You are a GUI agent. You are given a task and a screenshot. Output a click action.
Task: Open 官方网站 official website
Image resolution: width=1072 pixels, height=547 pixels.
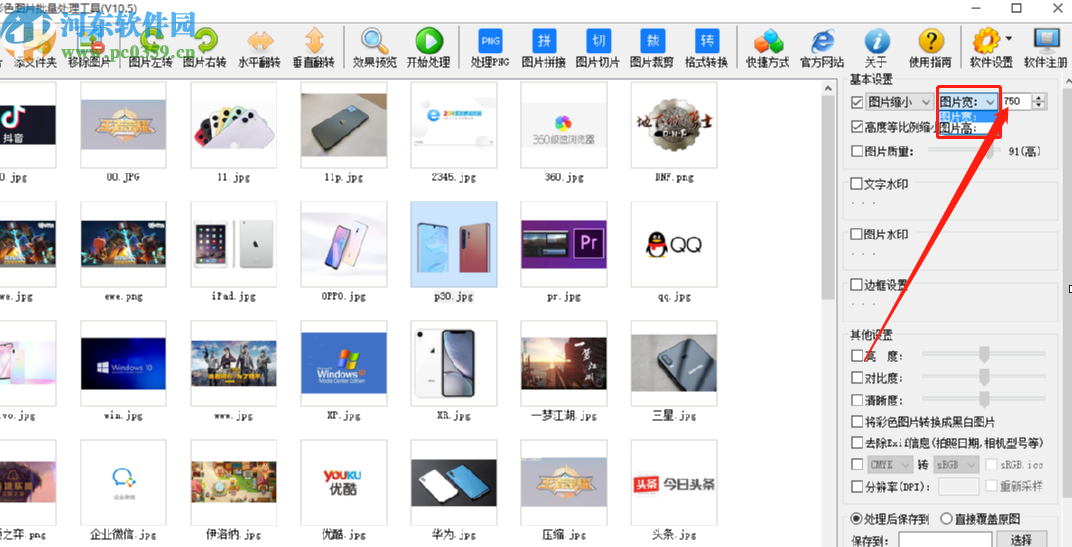click(x=822, y=49)
